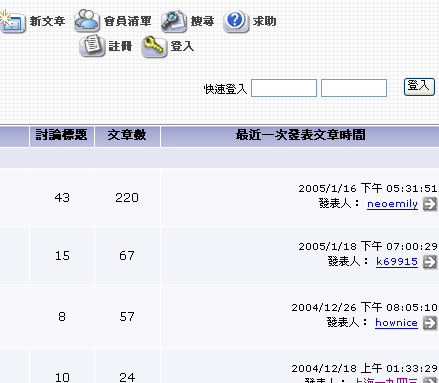The height and width of the screenshot is (383, 439).
Task: Click the 新文章 new posts icon
Action: click(x=13, y=21)
